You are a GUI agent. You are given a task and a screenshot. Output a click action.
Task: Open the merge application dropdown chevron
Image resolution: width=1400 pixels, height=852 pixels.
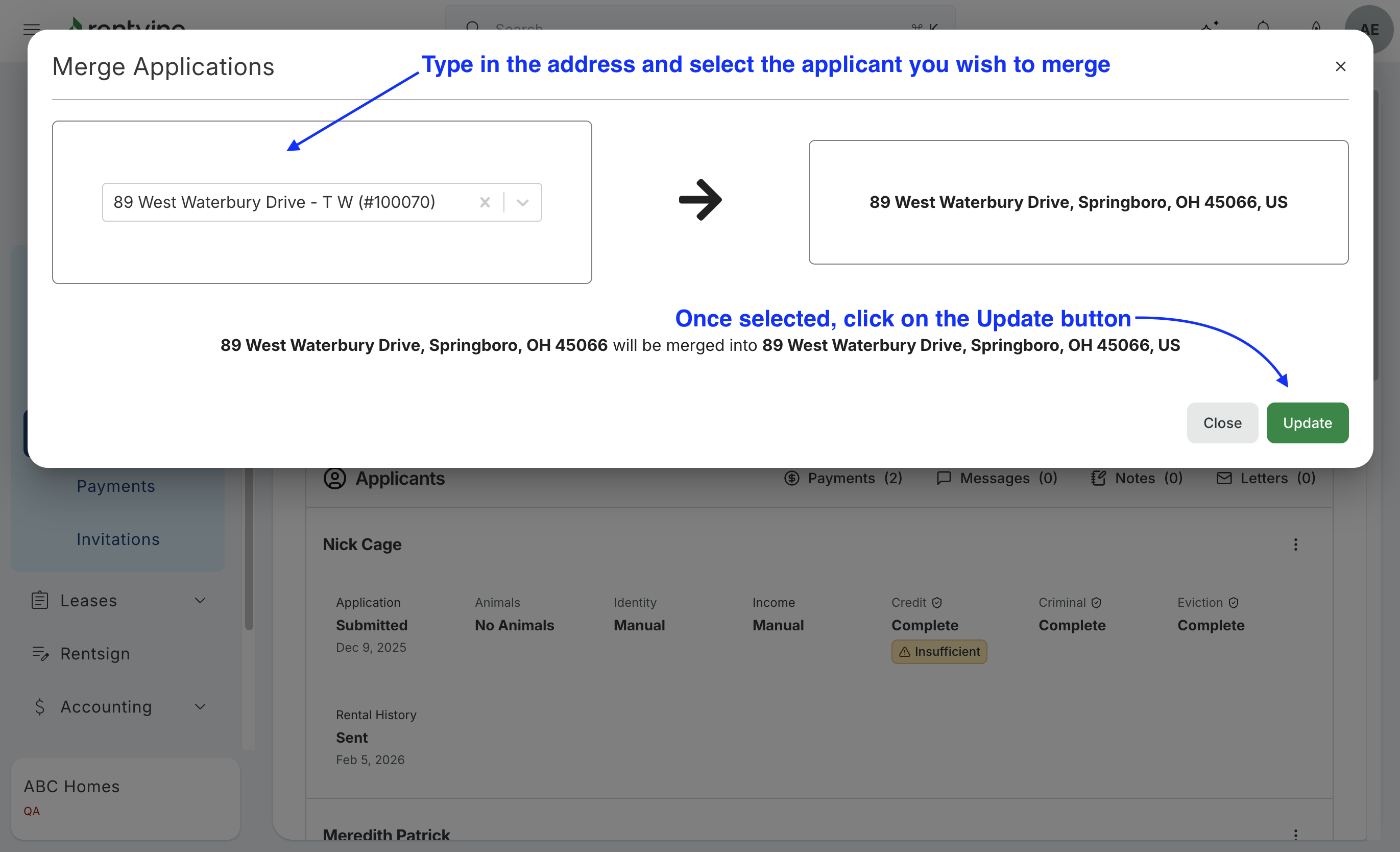click(523, 202)
